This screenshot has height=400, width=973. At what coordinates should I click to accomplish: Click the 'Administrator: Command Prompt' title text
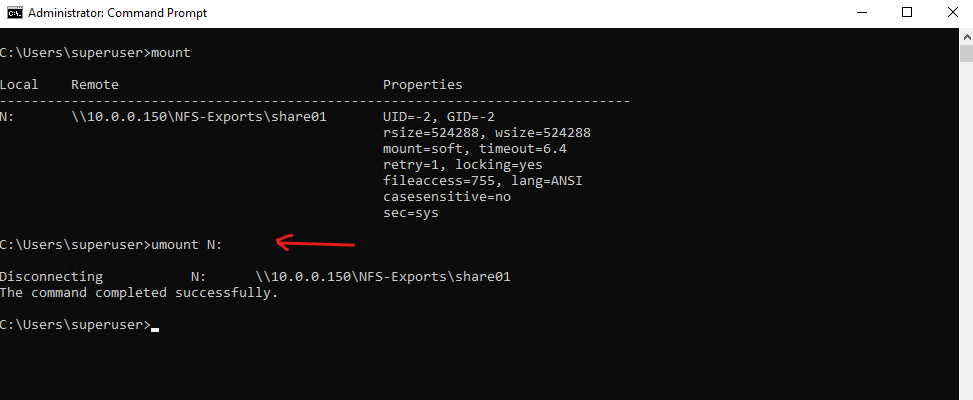coord(118,13)
